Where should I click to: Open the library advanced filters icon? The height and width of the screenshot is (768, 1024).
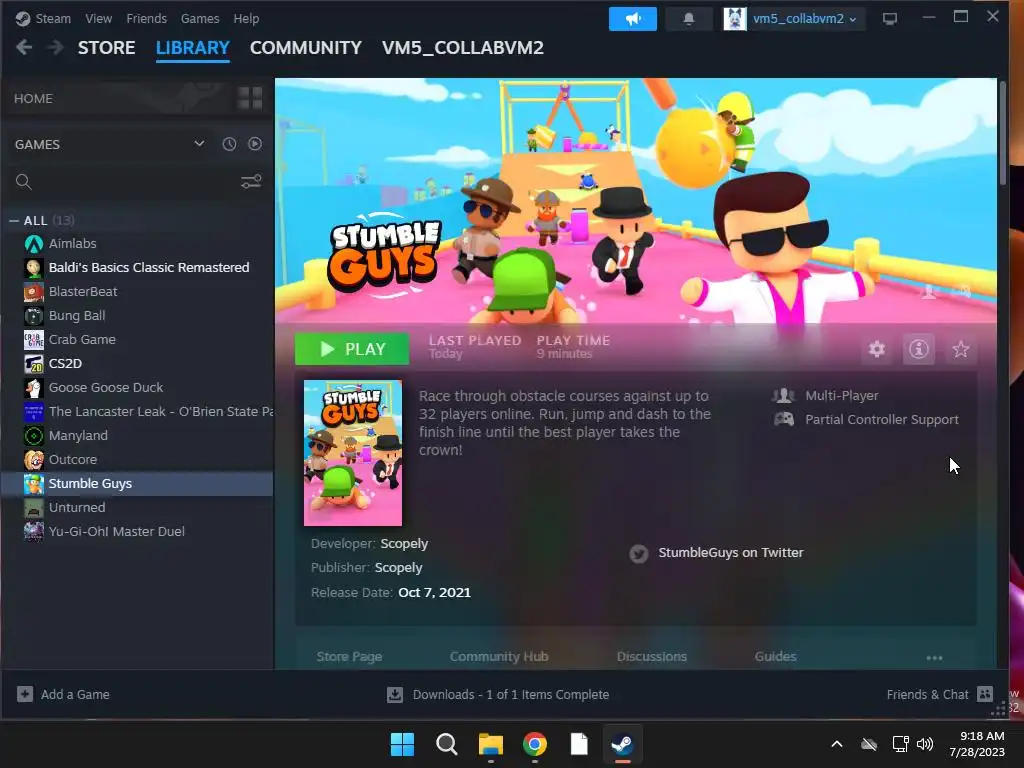251,181
